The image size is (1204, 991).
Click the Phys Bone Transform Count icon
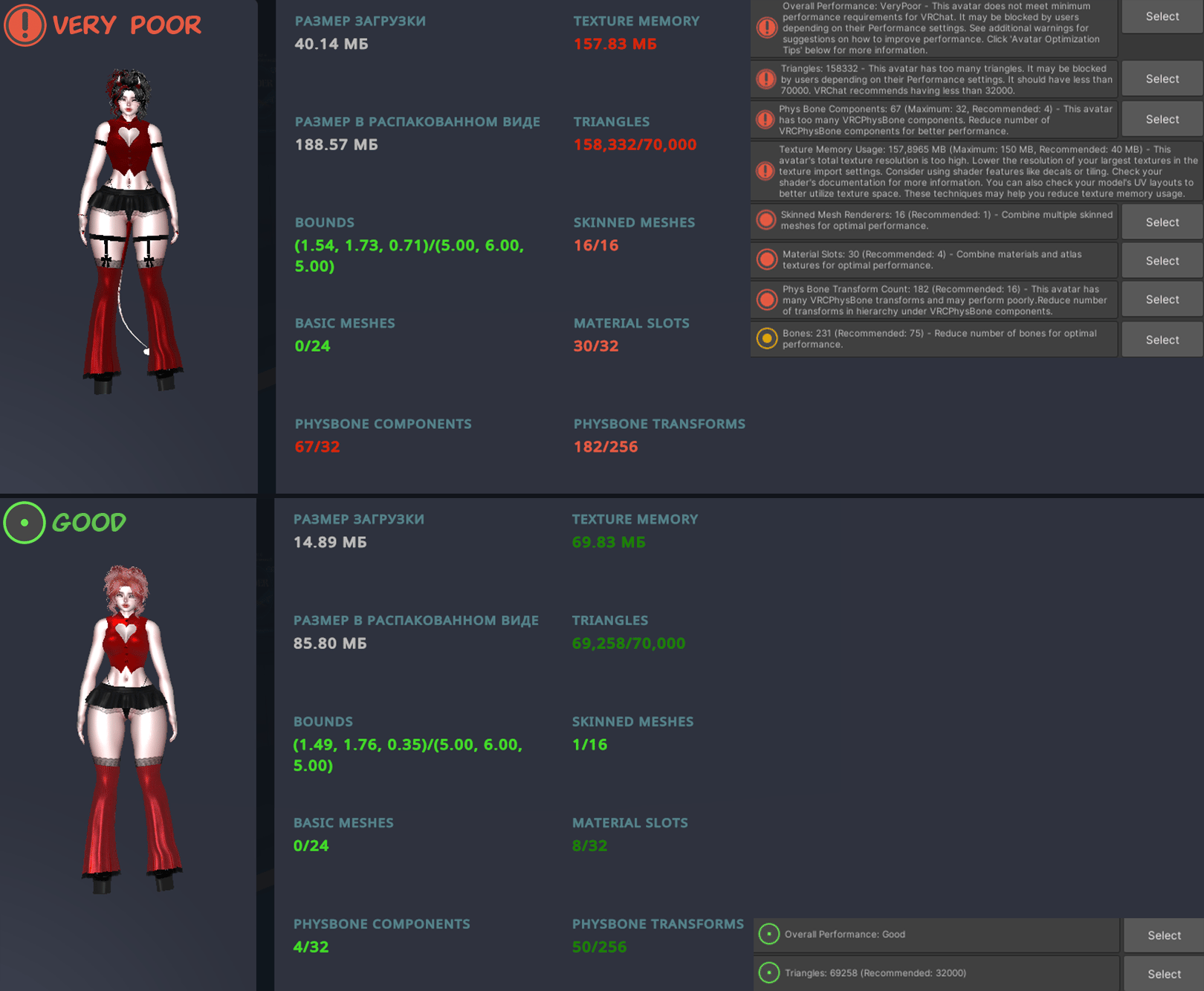(x=767, y=300)
